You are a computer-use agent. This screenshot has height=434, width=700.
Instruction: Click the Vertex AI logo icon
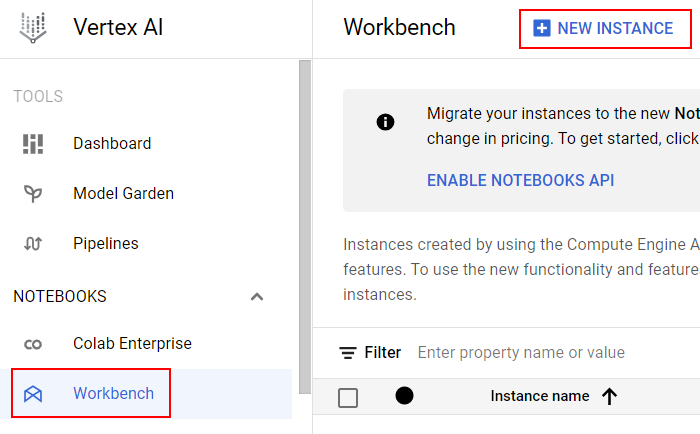point(33,28)
